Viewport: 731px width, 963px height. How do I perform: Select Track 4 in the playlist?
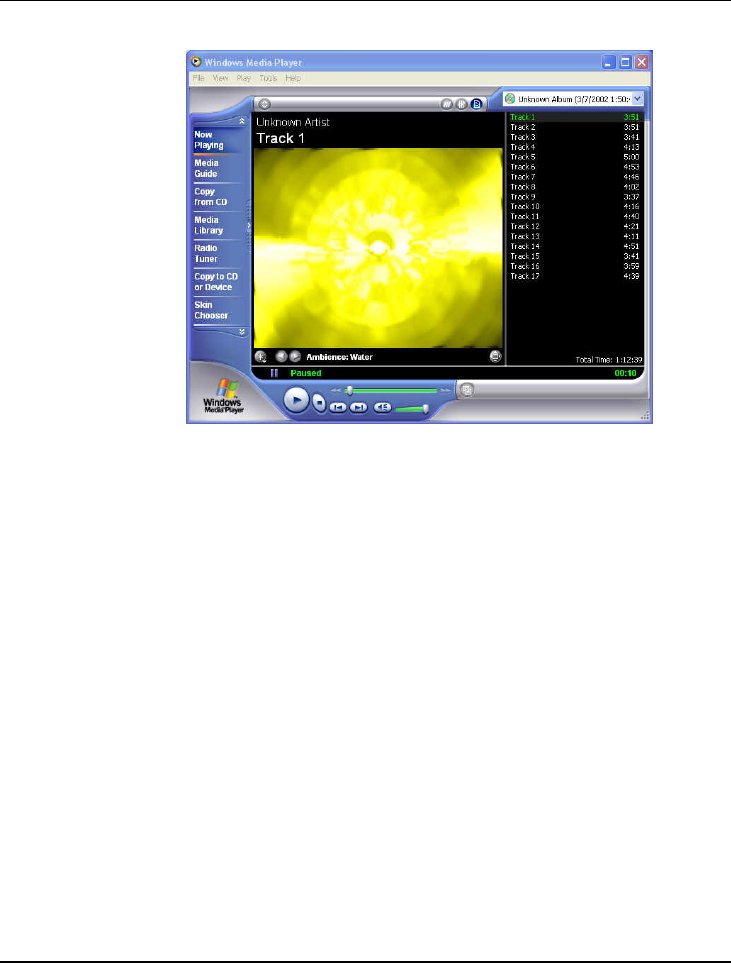574,147
